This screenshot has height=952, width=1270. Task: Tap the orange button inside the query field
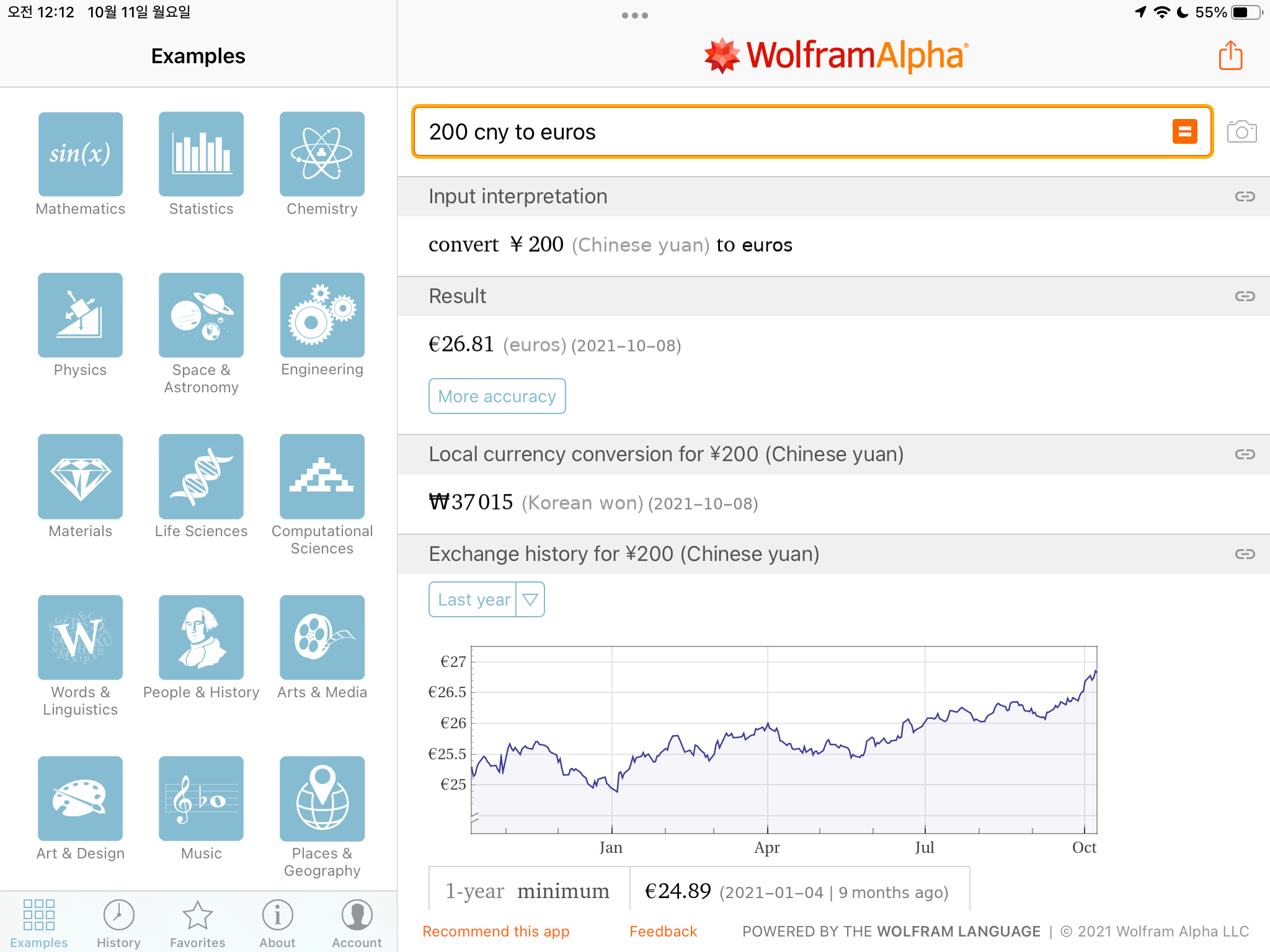click(1184, 132)
